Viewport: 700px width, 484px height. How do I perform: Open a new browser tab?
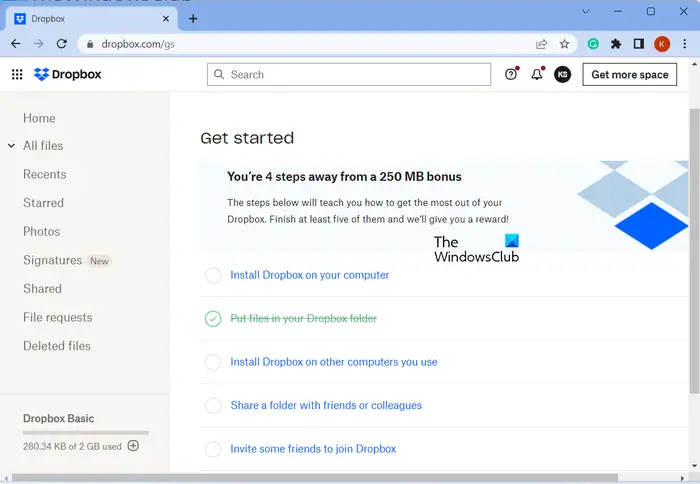tap(193, 18)
